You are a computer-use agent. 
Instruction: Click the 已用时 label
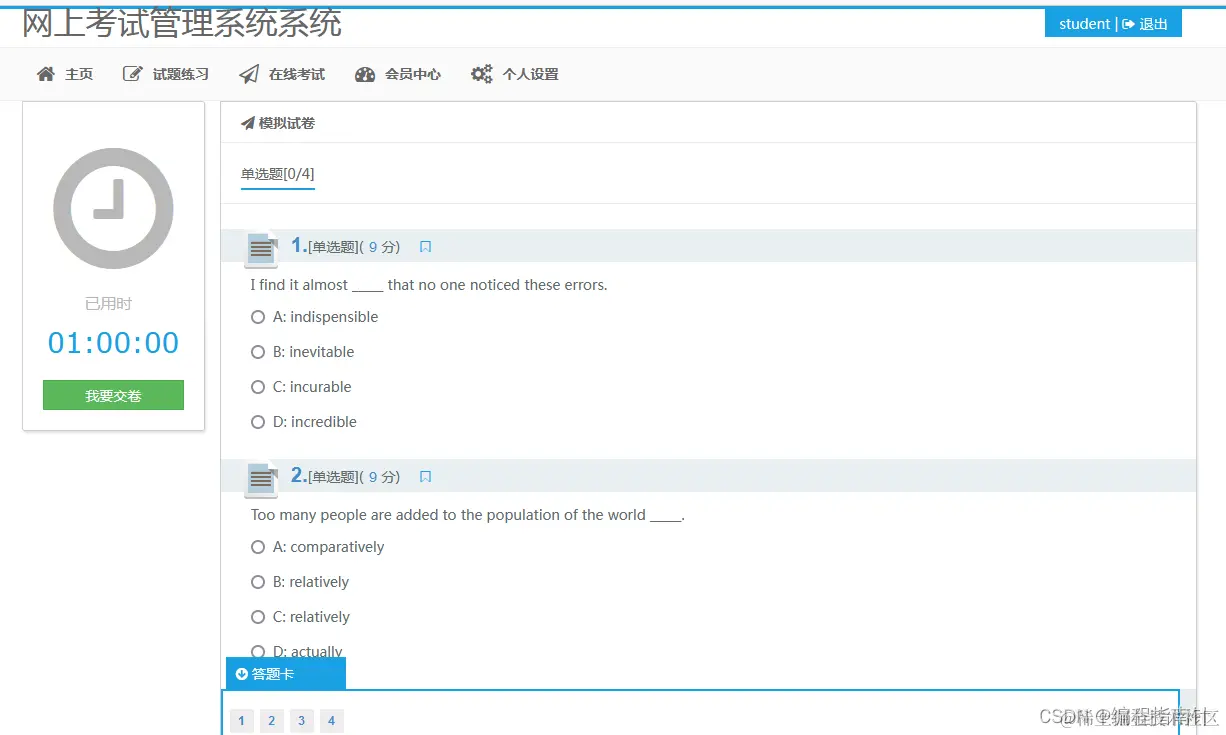coord(108,304)
